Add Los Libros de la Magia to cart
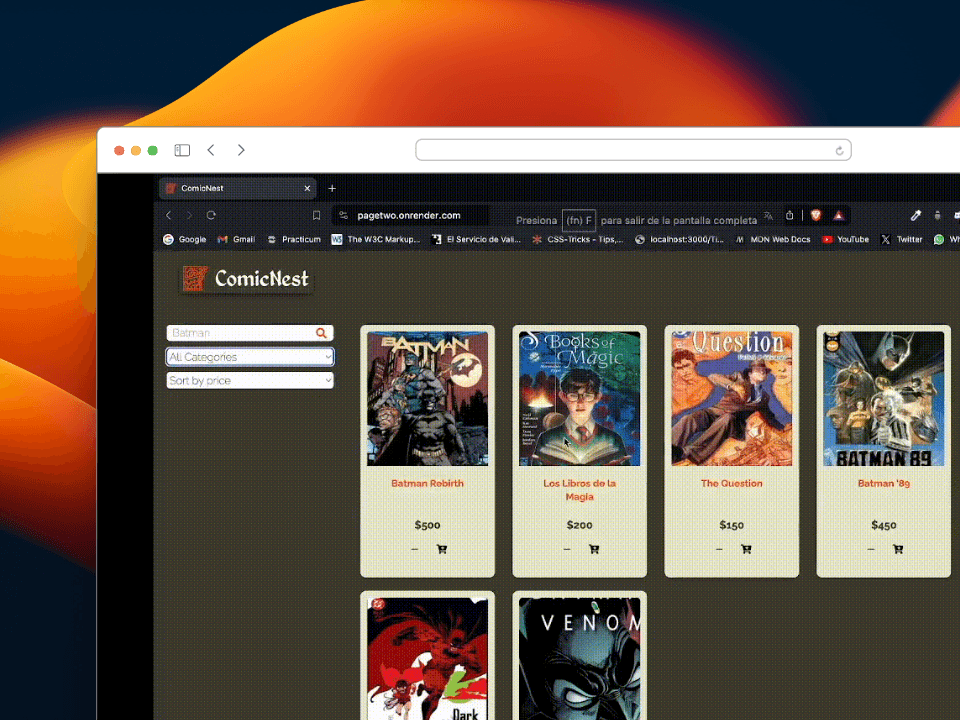 tap(594, 549)
